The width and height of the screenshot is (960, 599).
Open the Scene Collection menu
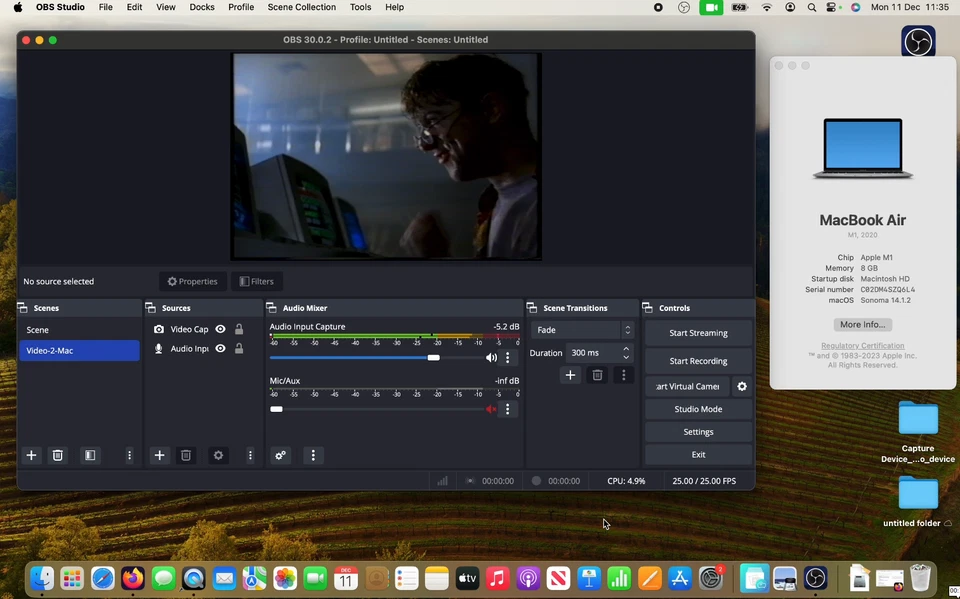click(x=301, y=7)
